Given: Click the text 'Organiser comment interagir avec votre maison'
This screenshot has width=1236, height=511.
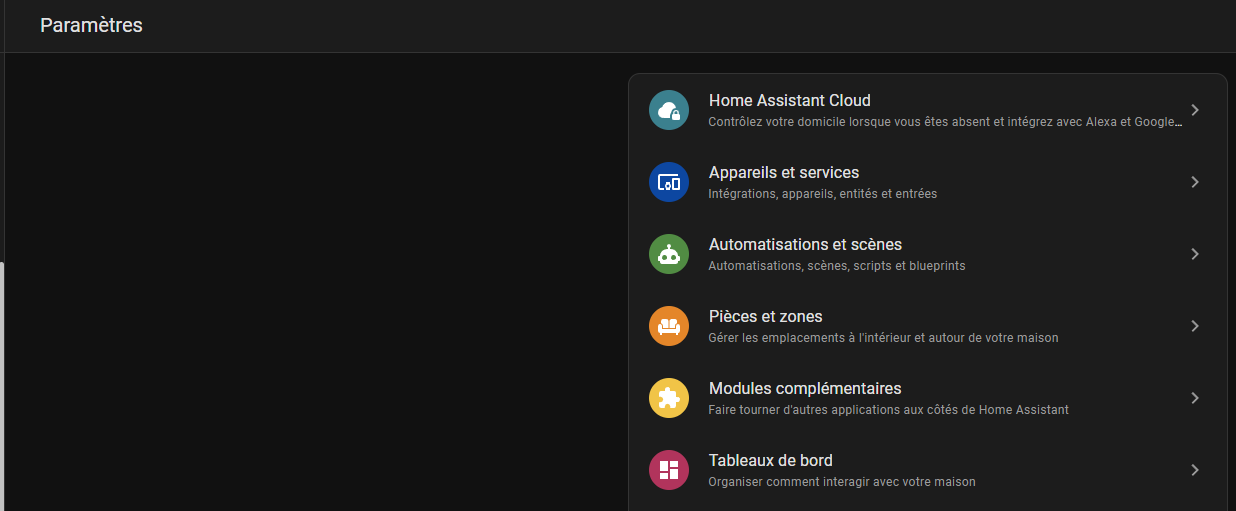Looking at the screenshot, I should point(842,482).
